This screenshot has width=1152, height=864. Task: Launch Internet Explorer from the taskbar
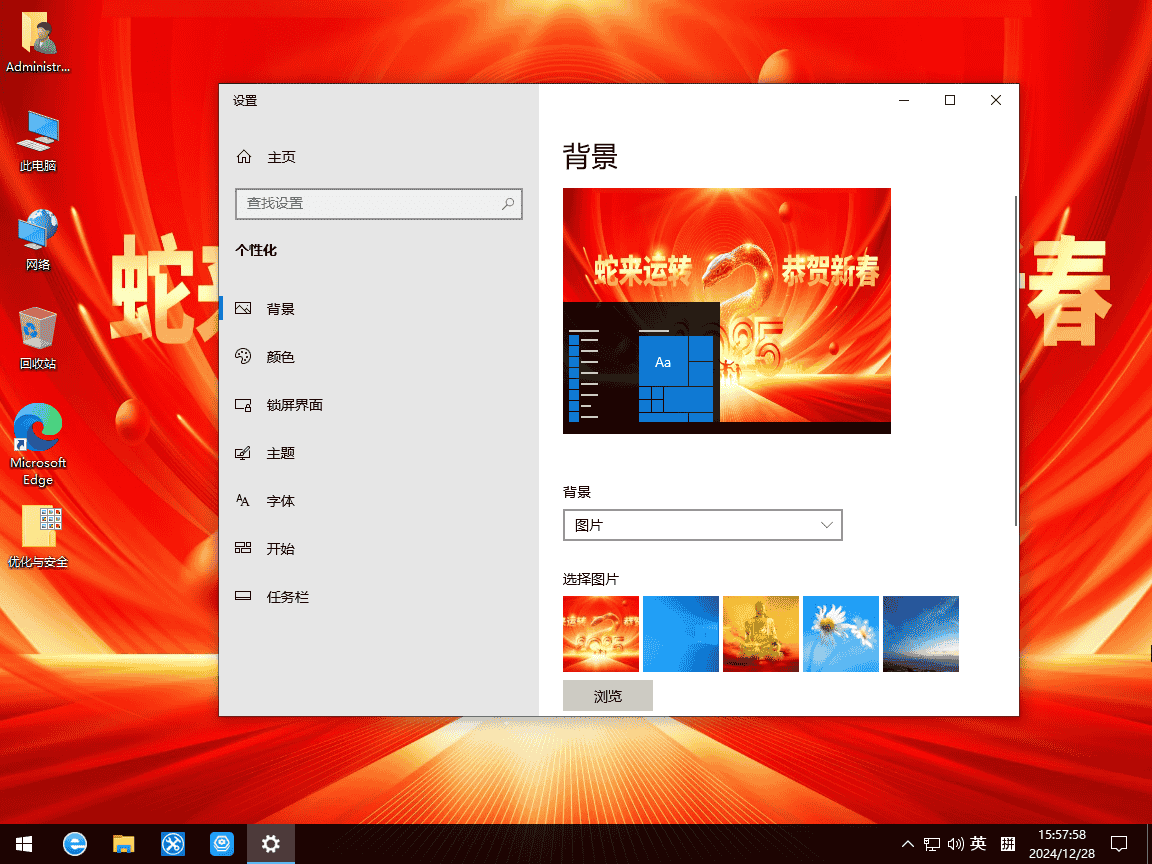click(x=75, y=843)
